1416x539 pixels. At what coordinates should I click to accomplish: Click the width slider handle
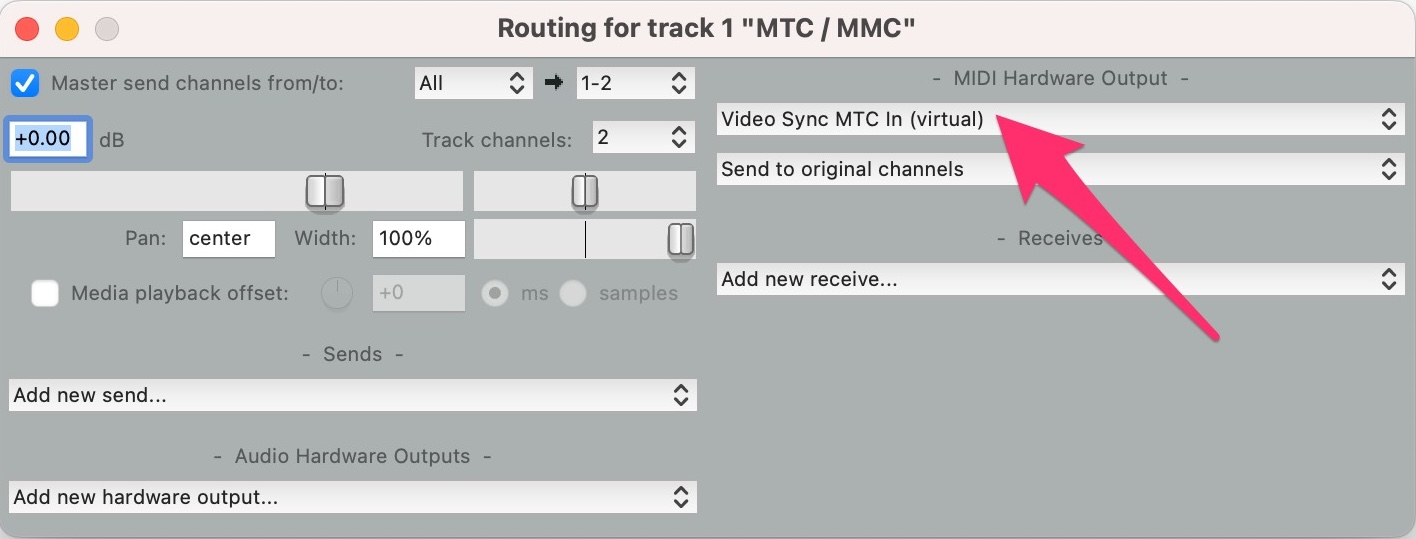point(681,239)
